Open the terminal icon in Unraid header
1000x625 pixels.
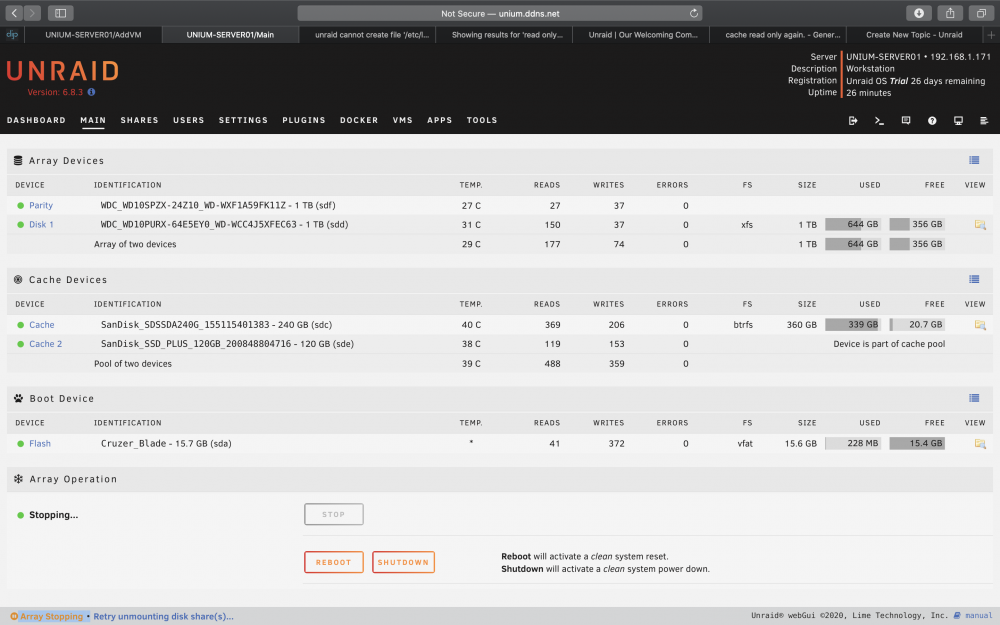click(x=879, y=121)
